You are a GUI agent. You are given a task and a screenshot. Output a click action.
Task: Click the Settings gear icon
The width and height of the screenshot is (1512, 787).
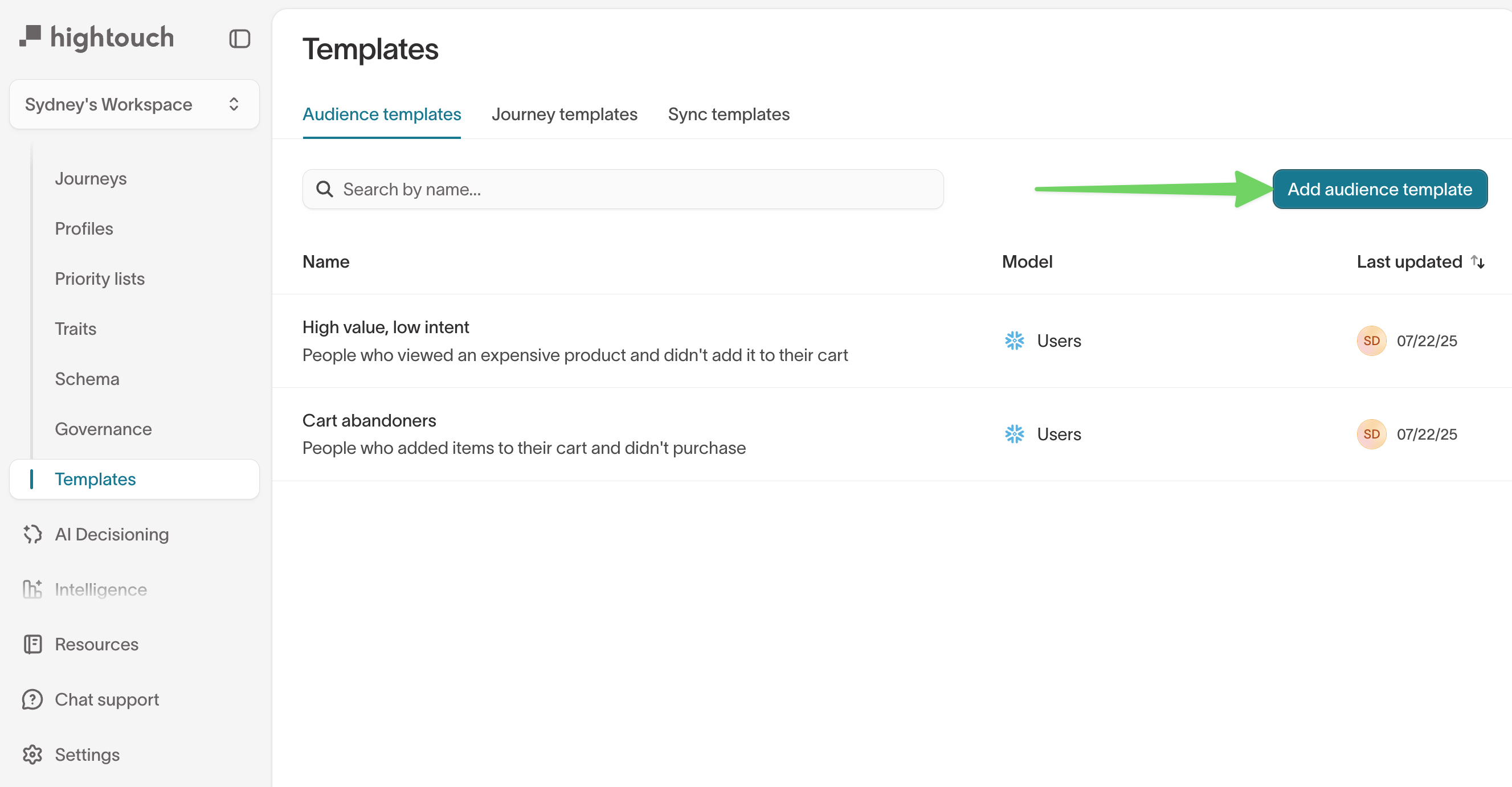[33, 755]
